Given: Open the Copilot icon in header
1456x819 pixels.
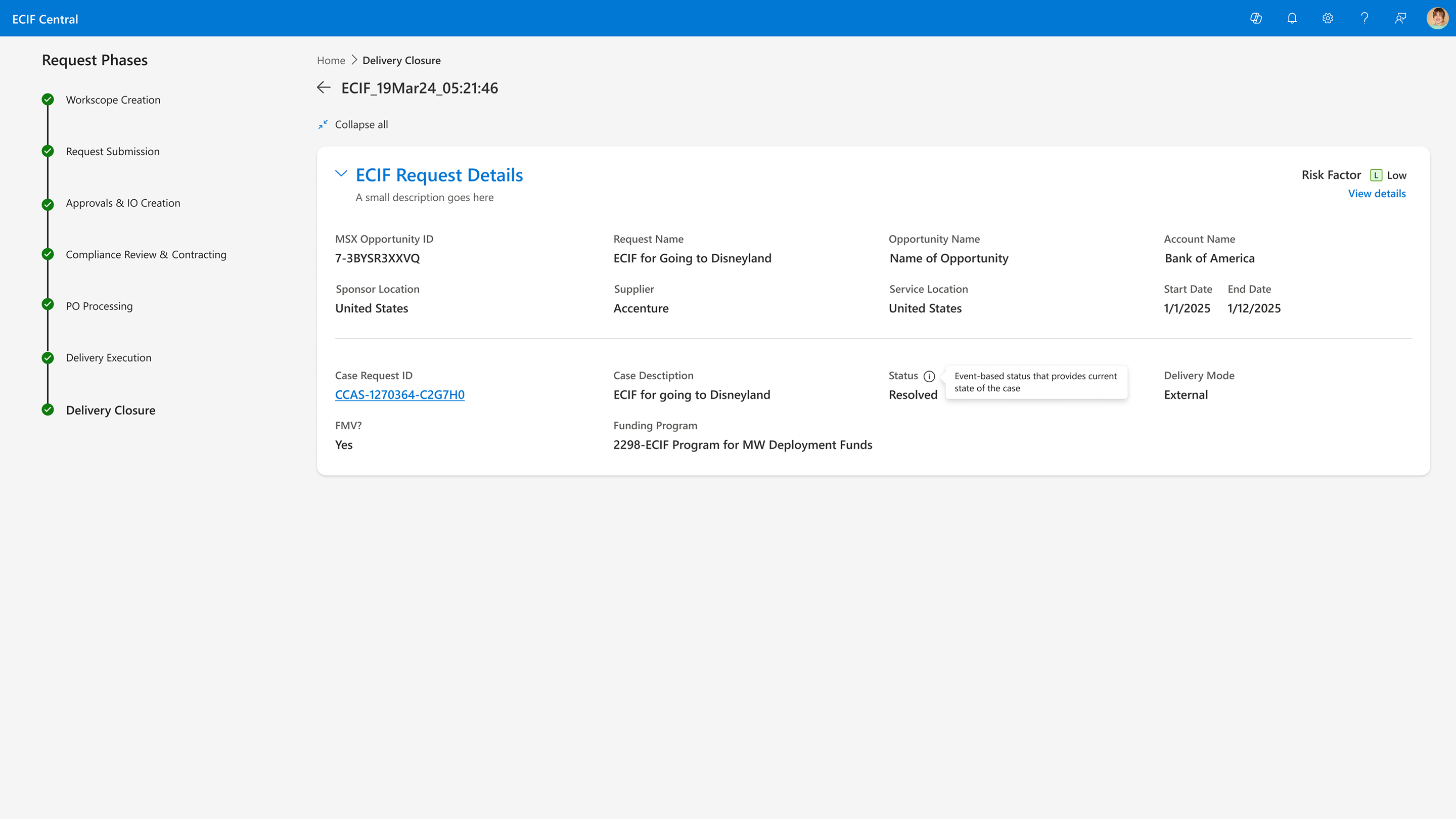Looking at the screenshot, I should (1256, 19).
